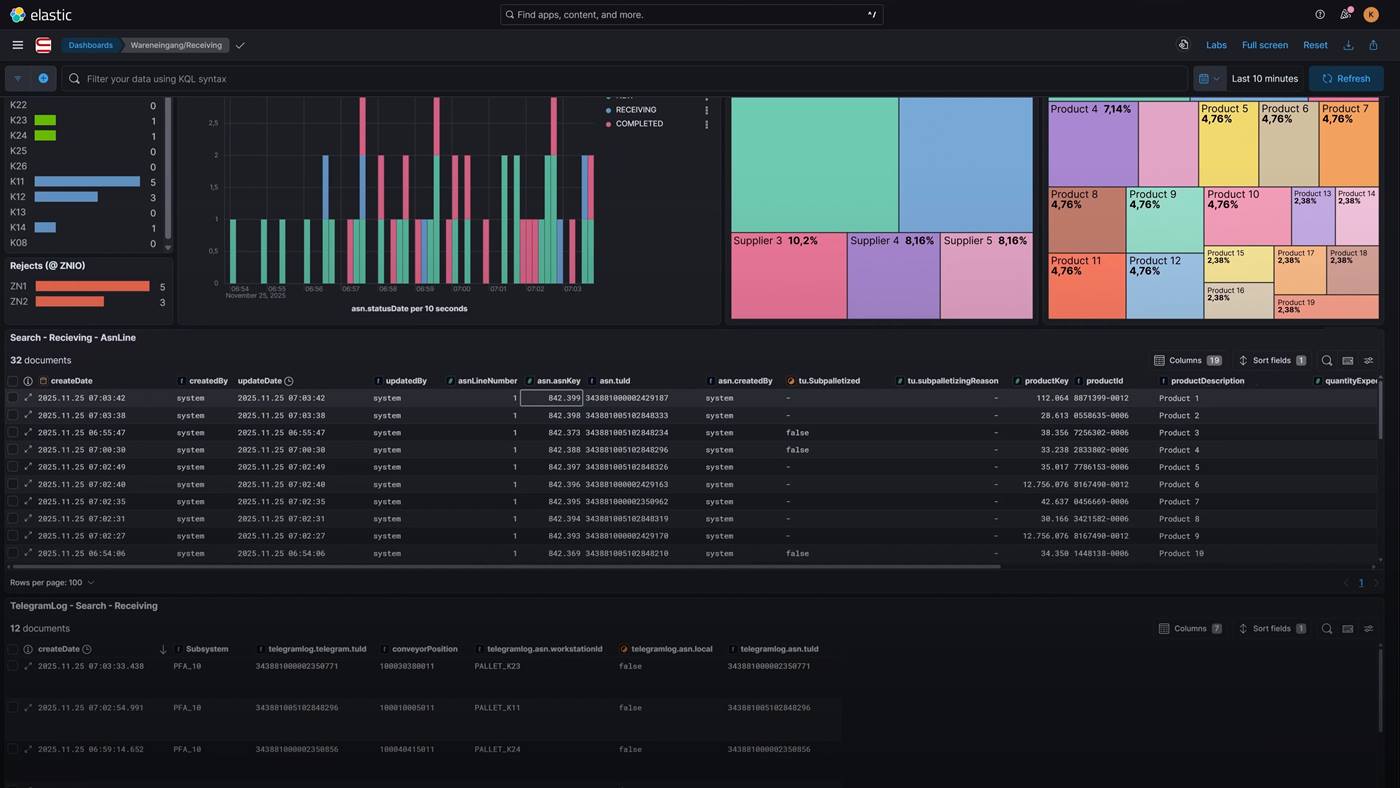This screenshot has height=788, width=1400.
Task: Click the save checkmark next to breadcrumb
Action: (x=240, y=45)
